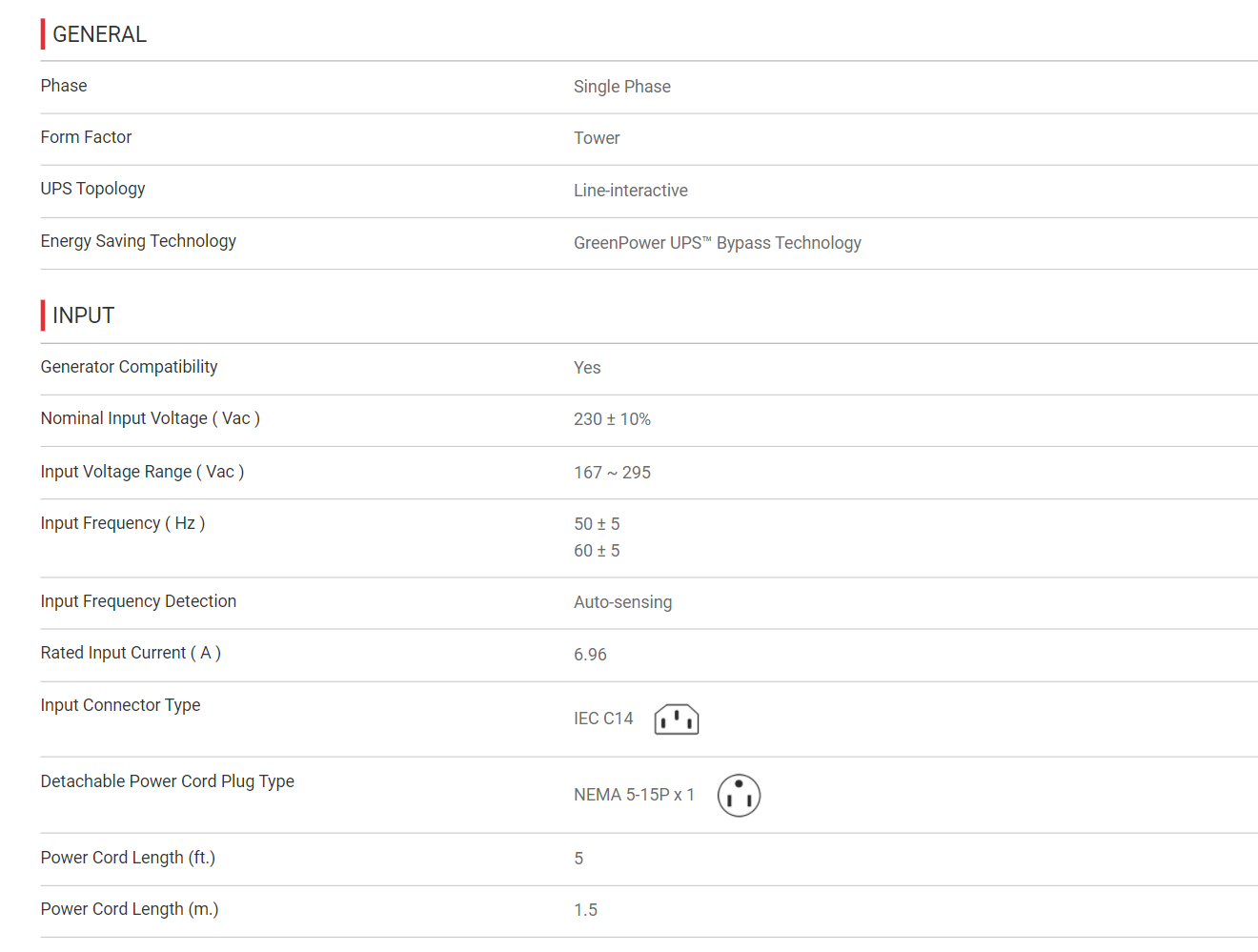Click the Phase label
Image resolution: width=1258 pixels, height=952 pixels.
click(64, 86)
